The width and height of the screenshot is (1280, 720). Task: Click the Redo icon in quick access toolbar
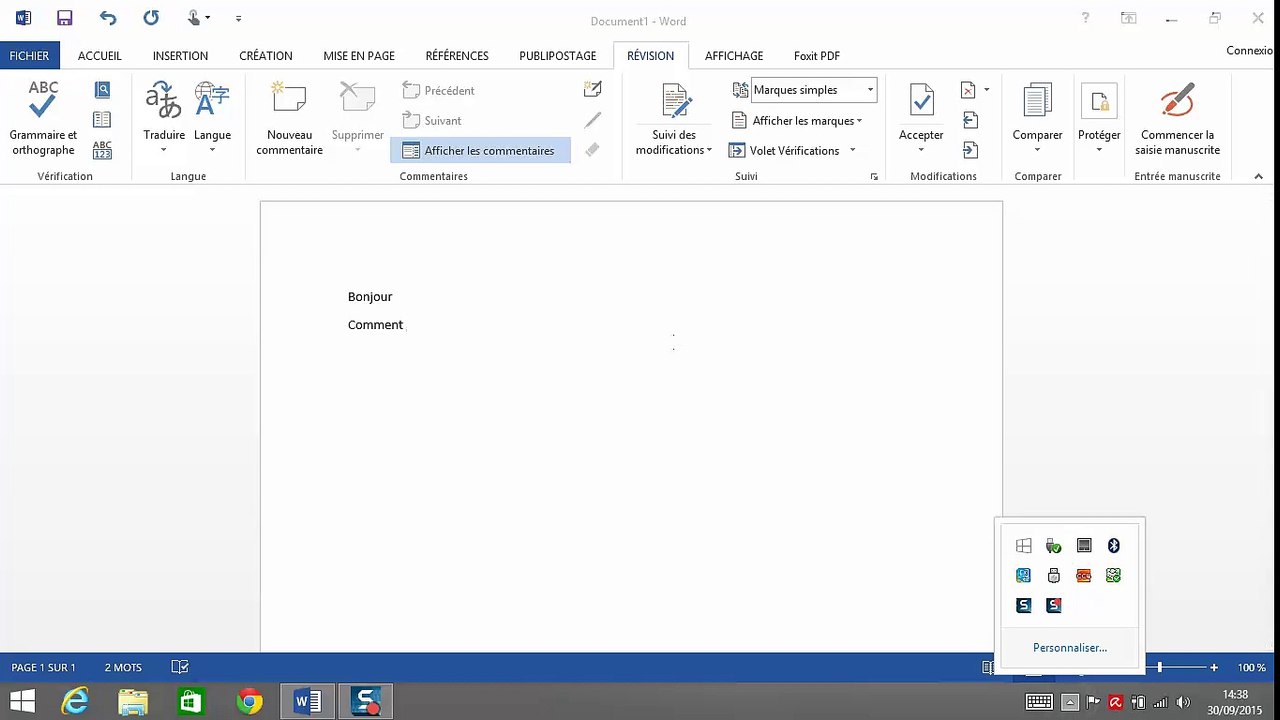pyautogui.click(x=151, y=18)
